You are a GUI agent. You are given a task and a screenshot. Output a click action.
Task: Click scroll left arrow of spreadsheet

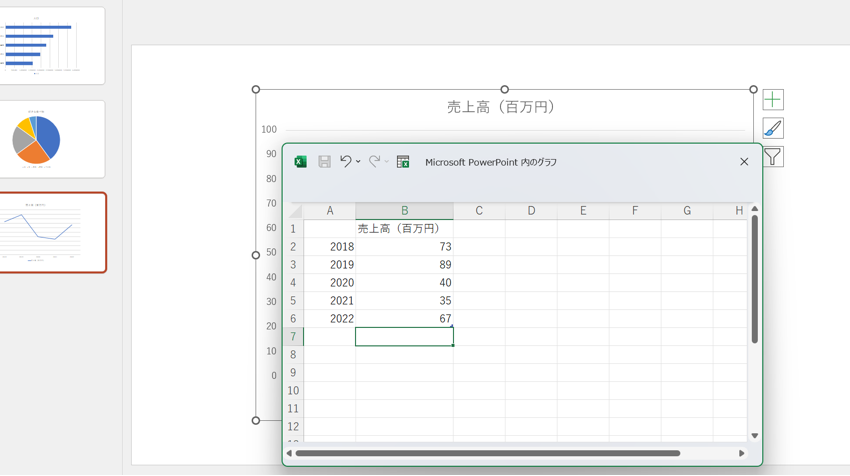point(289,453)
